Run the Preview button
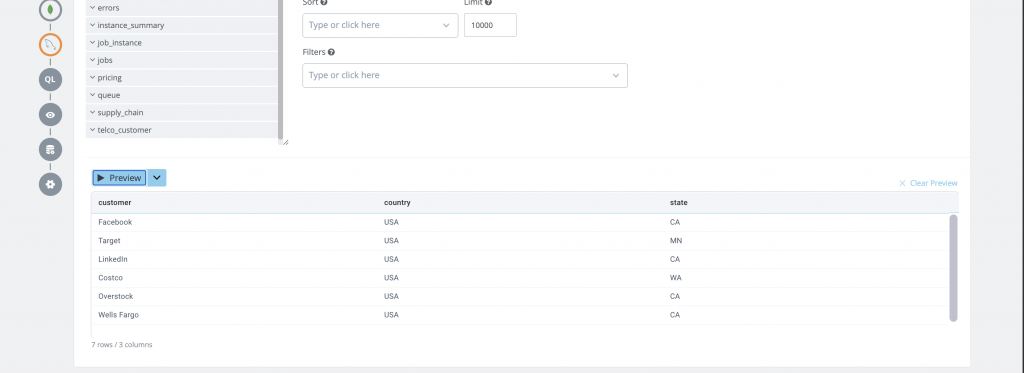This screenshot has height=373, width=1024. [x=120, y=178]
